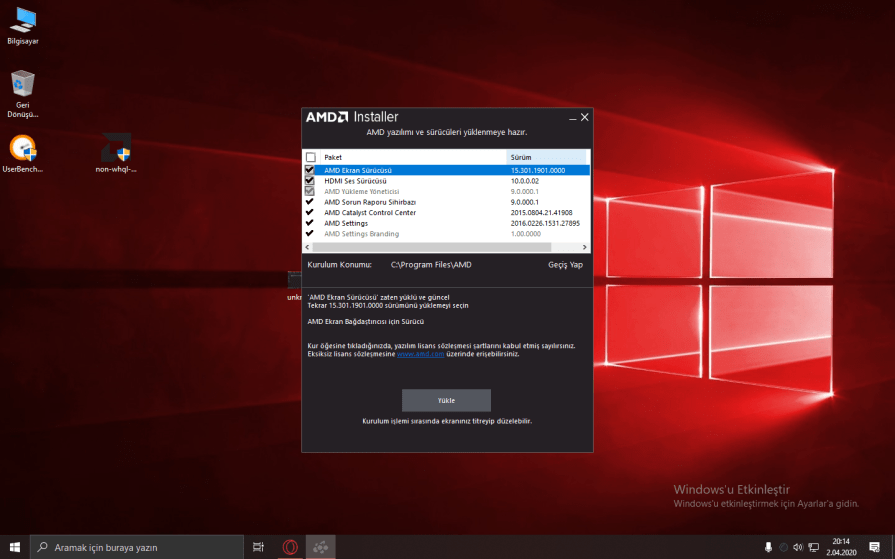Image resolution: width=895 pixels, height=559 pixels.
Task: Click the package list's left scroll arrow
Action: click(x=308, y=247)
